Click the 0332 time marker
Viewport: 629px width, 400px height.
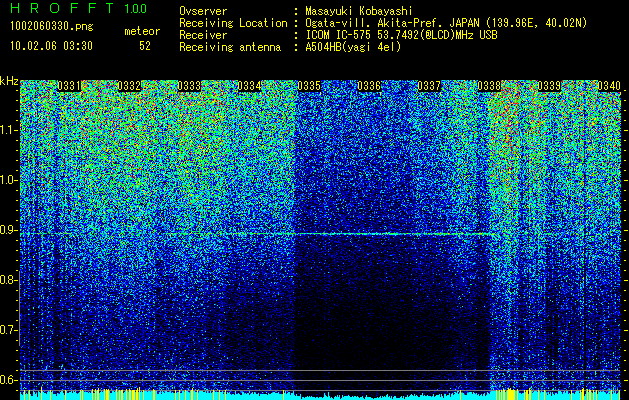coord(129,86)
